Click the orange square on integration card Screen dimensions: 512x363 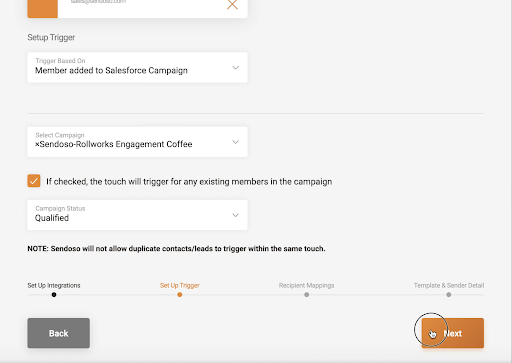42,9
